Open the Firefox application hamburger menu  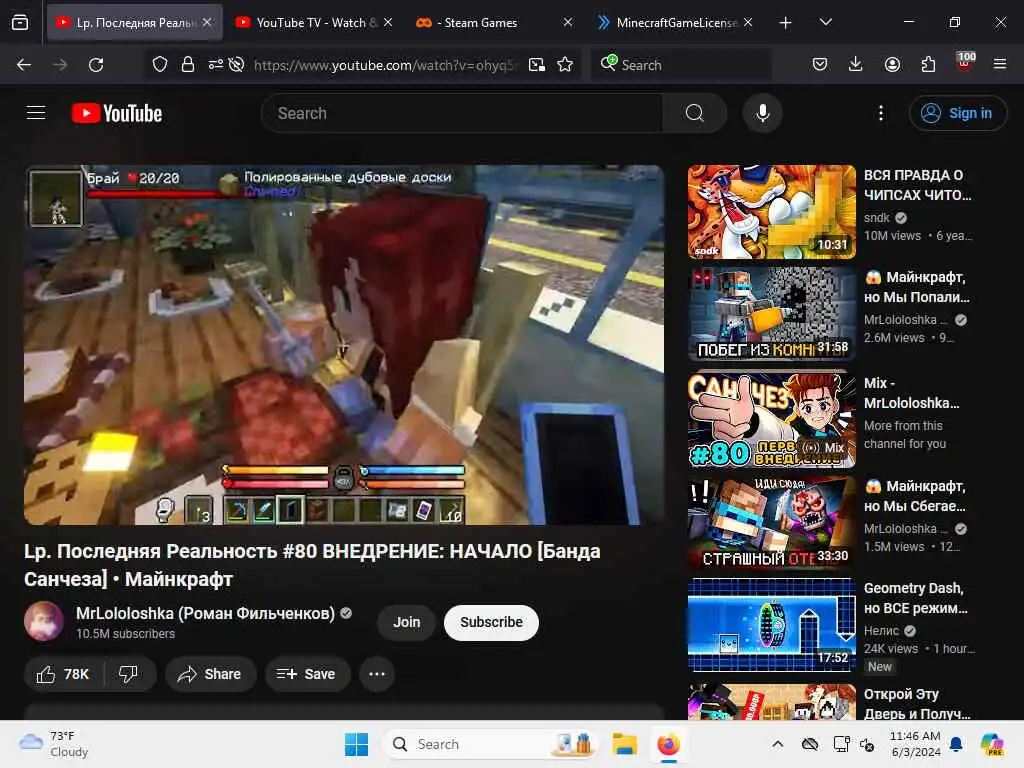pos(1000,64)
